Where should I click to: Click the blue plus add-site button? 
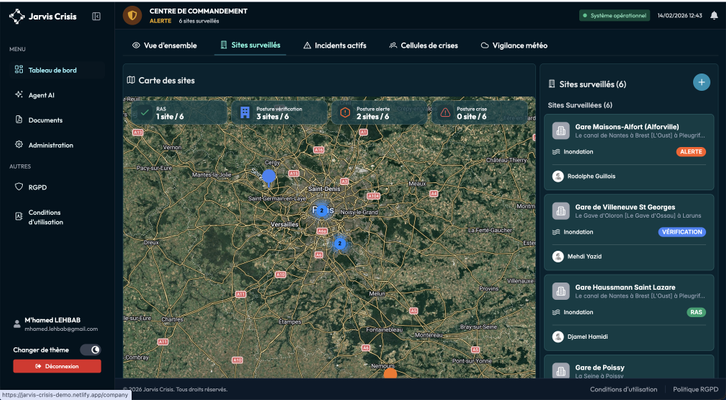click(x=701, y=83)
